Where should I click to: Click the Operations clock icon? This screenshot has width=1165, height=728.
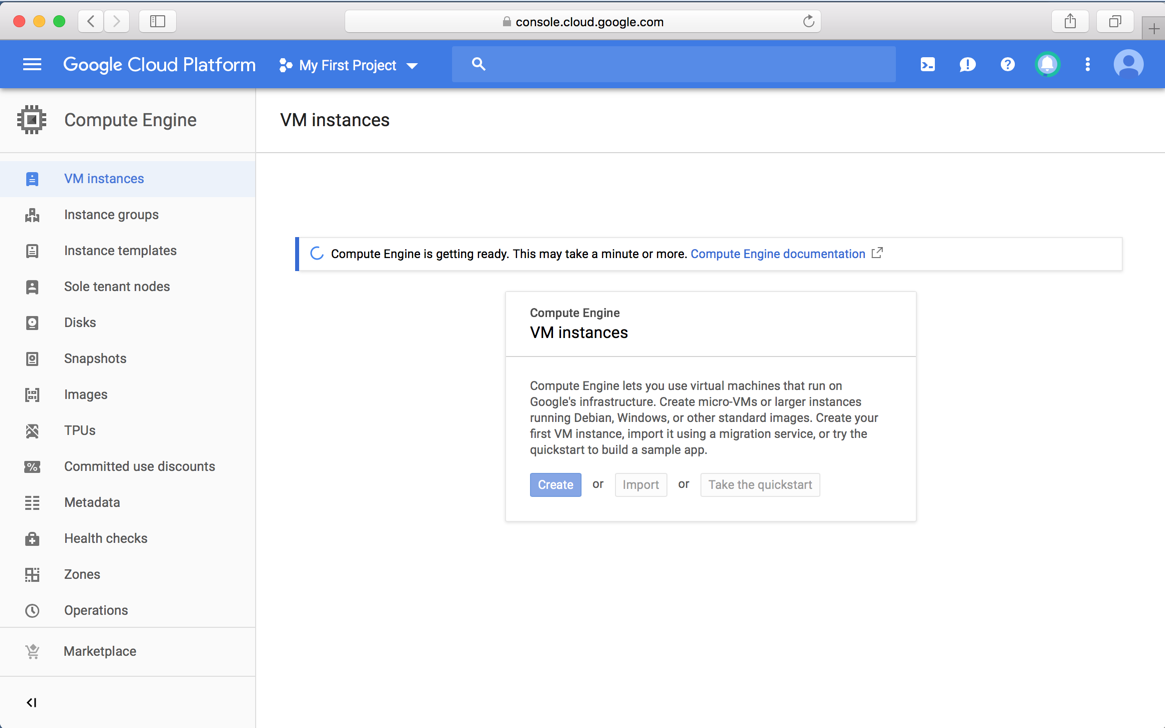[32, 611]
